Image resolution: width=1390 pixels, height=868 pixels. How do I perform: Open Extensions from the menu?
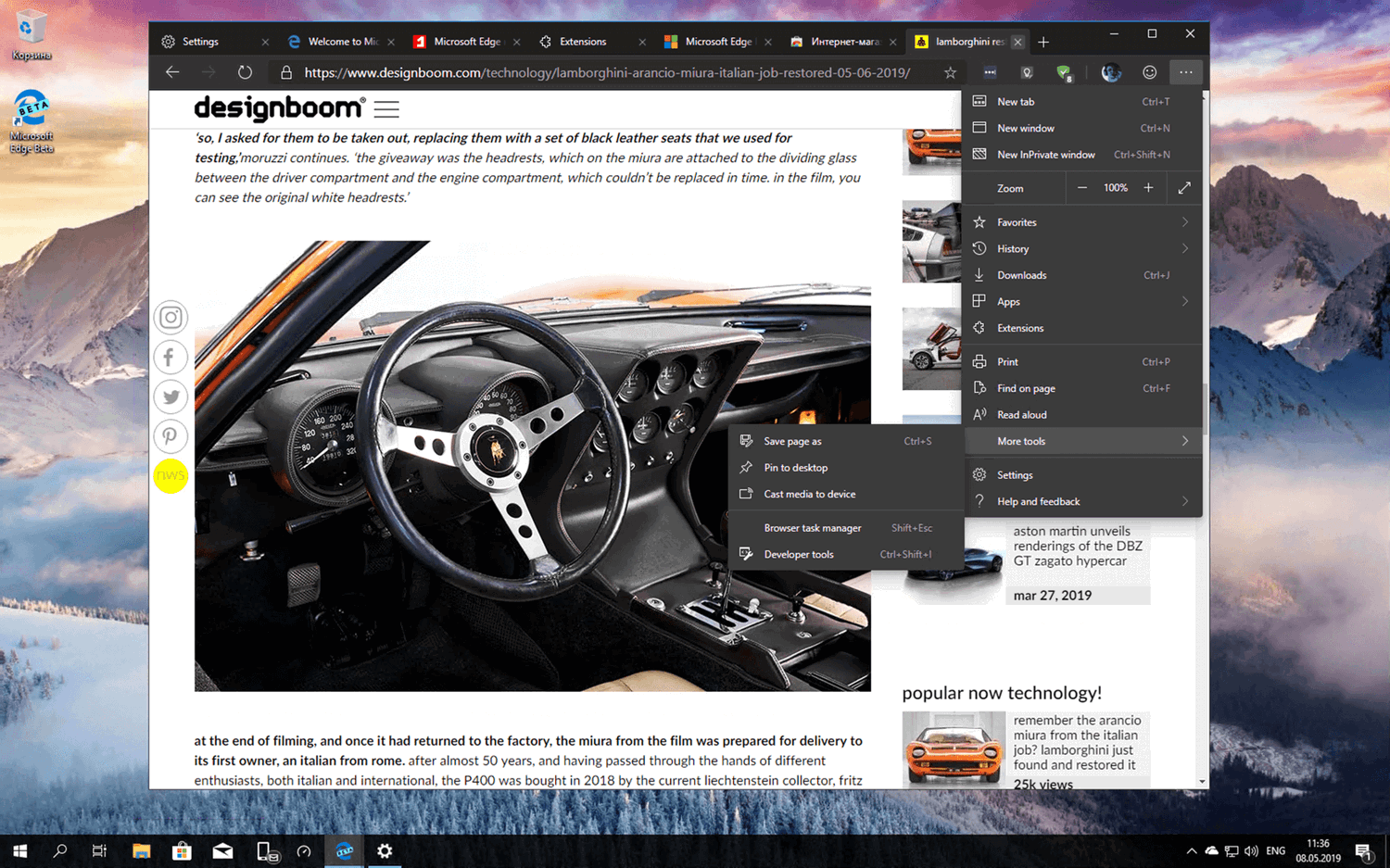coord(1081,328)
